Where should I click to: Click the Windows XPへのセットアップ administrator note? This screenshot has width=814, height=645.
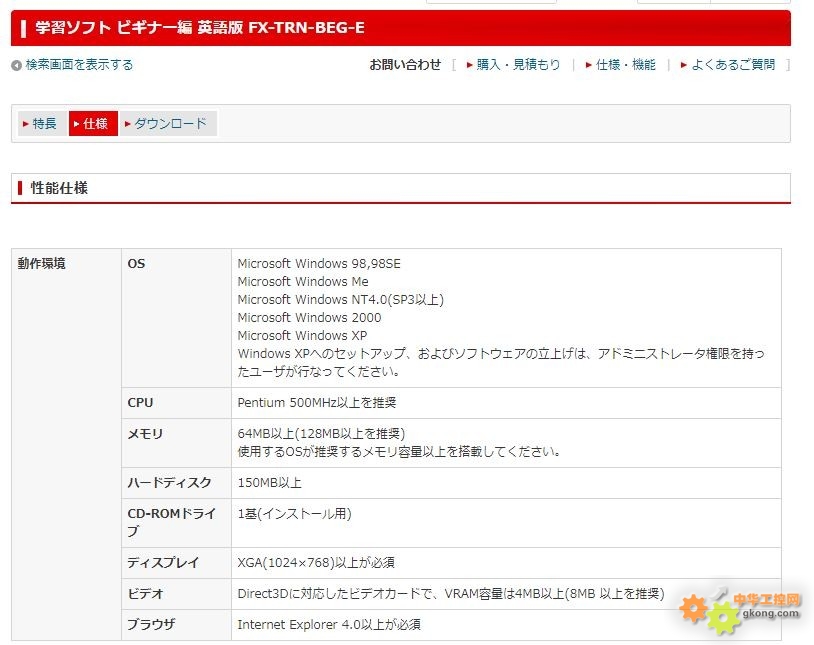pyautogui.click(x=501, y=362)
